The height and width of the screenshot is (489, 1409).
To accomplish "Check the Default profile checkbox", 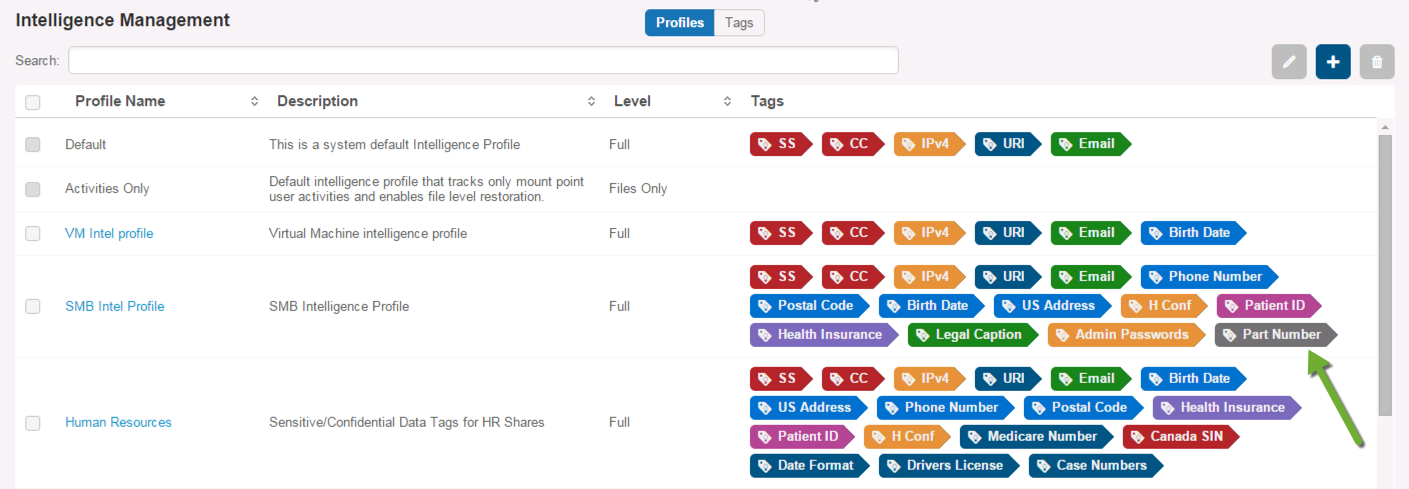I will click(x=33, y=145).
